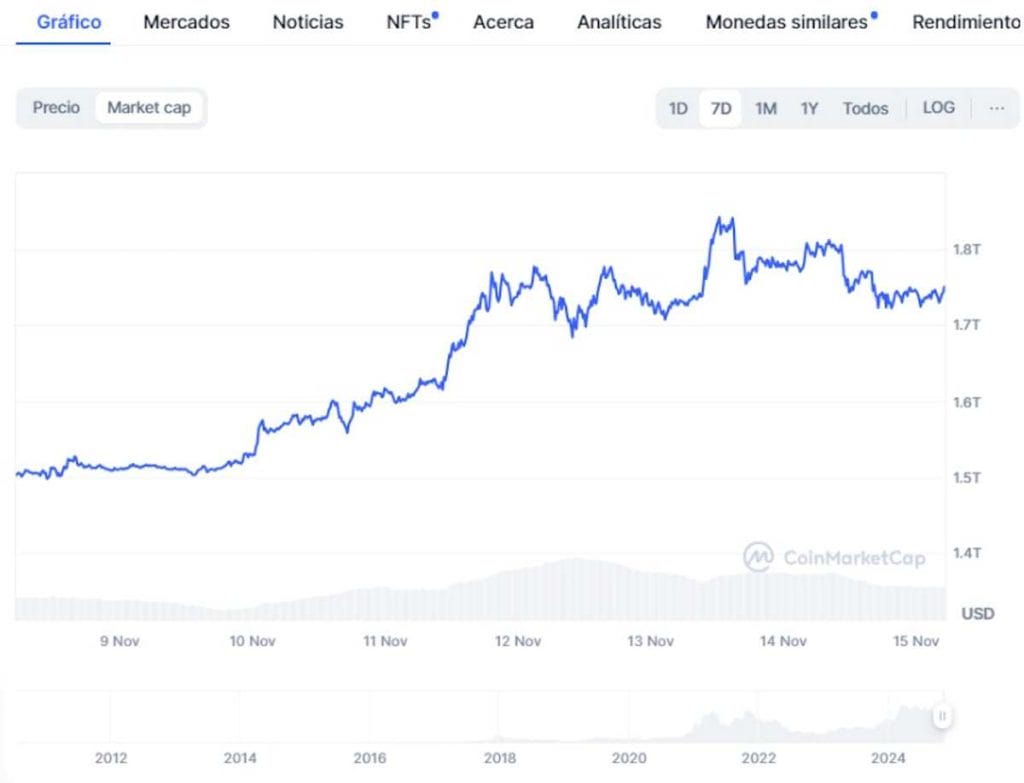Image resolution: width=1024 pixels, height=783 pixels.
Task: Show the 1D chart range
Action: (678, 107)
